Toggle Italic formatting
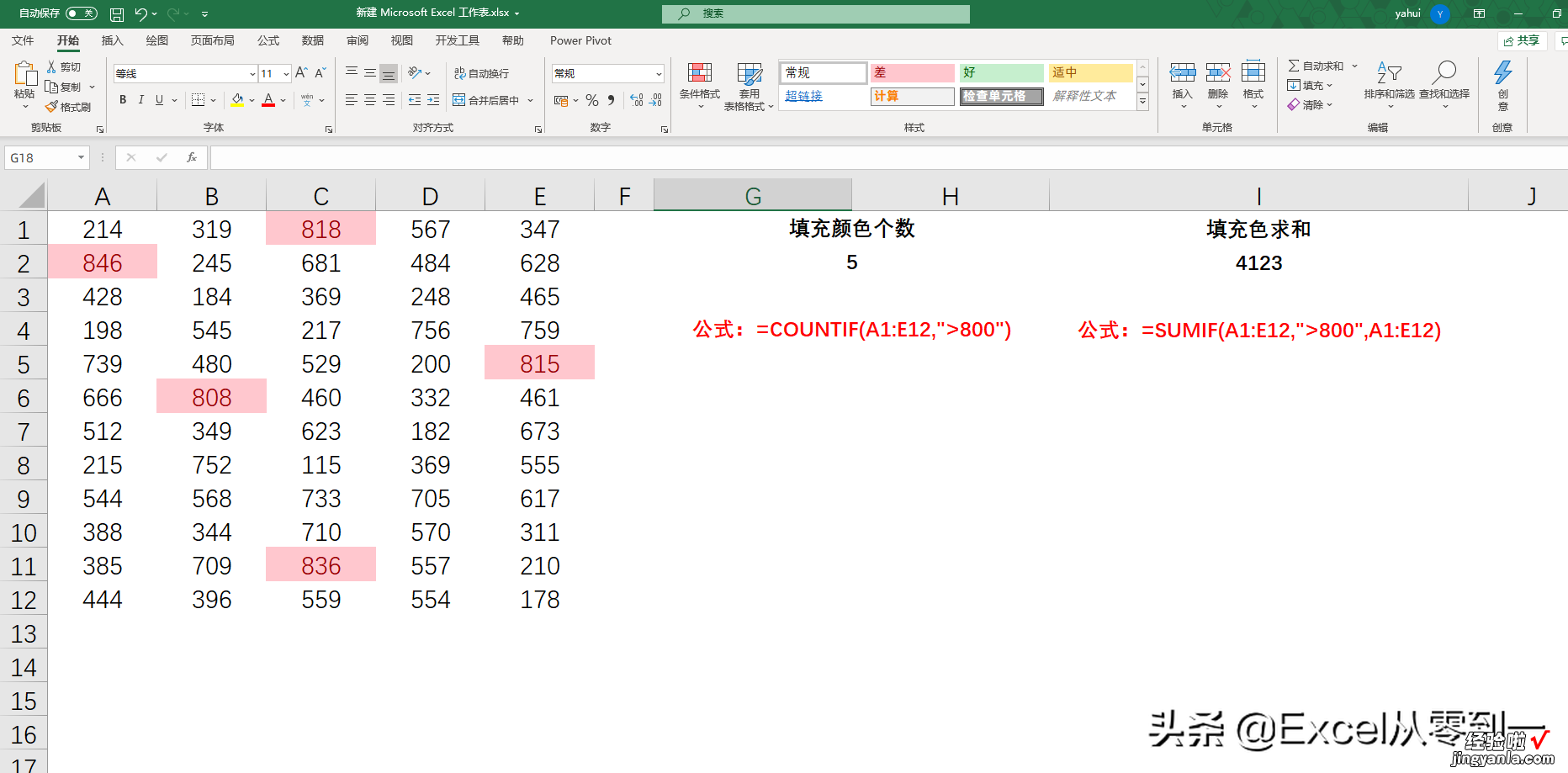The width and height of the screenshot is (1568, 773). (140, 100)
